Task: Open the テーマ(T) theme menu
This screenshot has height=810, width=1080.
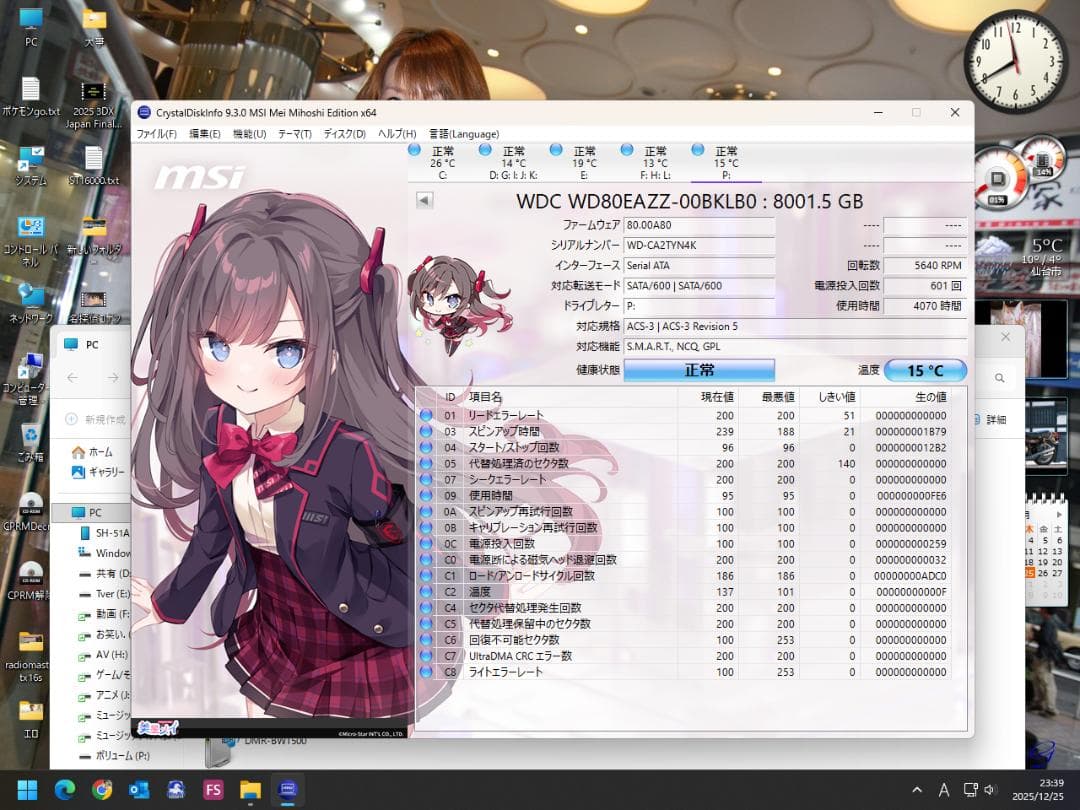Action: tap(294, 134)
